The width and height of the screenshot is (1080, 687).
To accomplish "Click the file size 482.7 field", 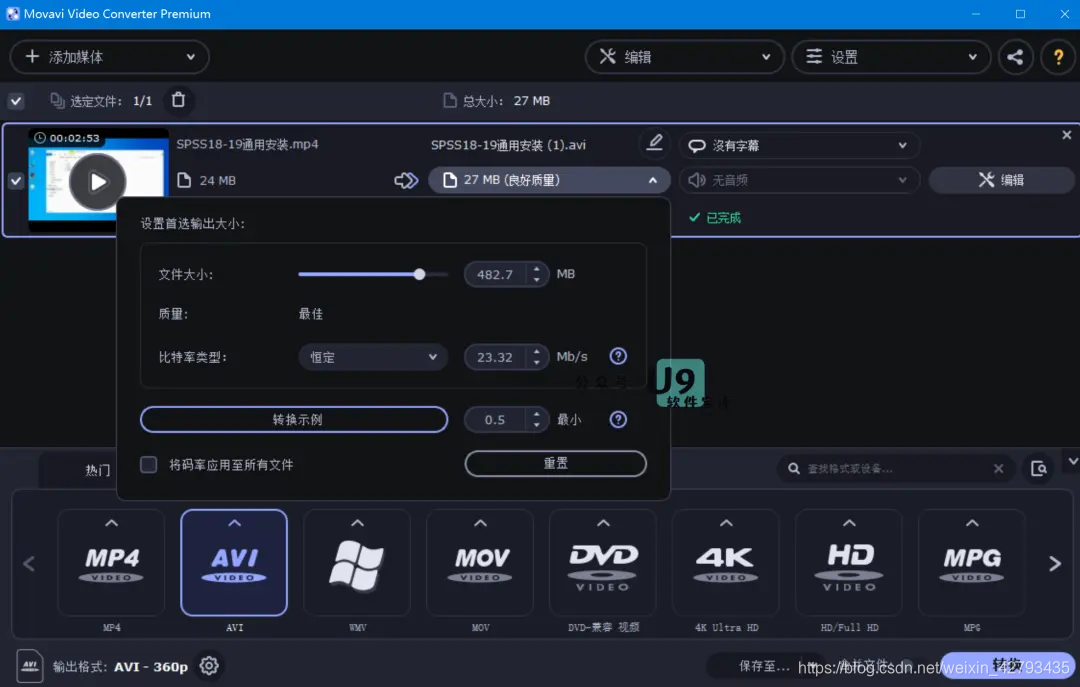I will tap(495, 274).
